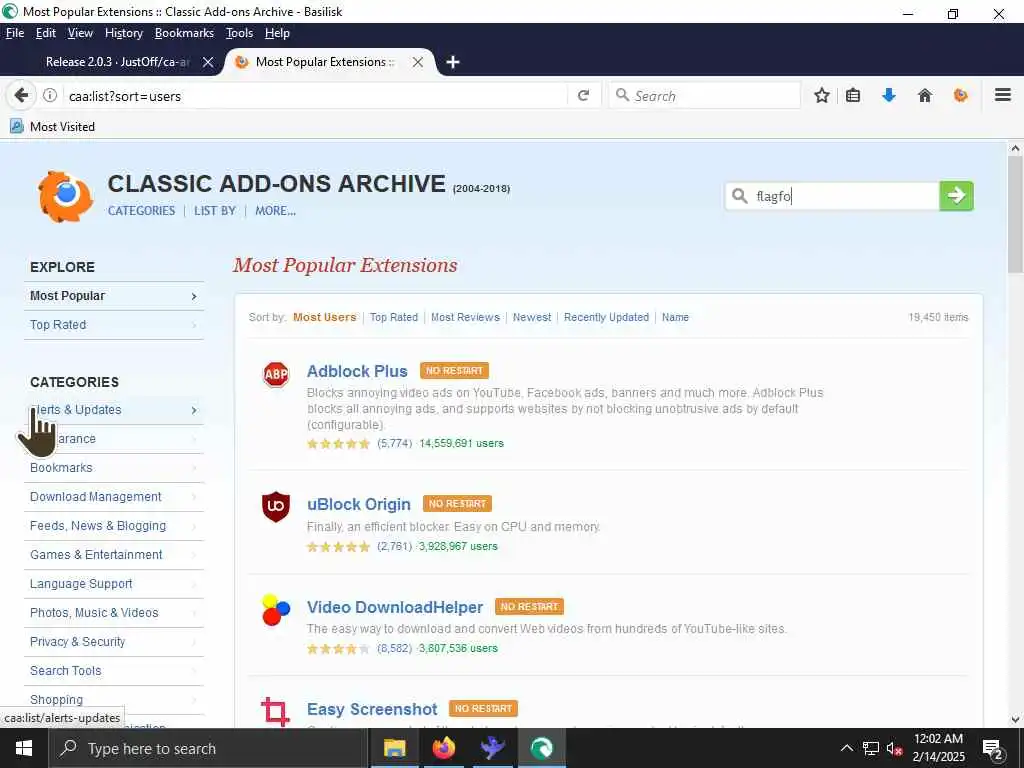The width and height of the screenshot is (1024, 768).
Task: Open the Bookmarks menu
Action: [184, 33]
